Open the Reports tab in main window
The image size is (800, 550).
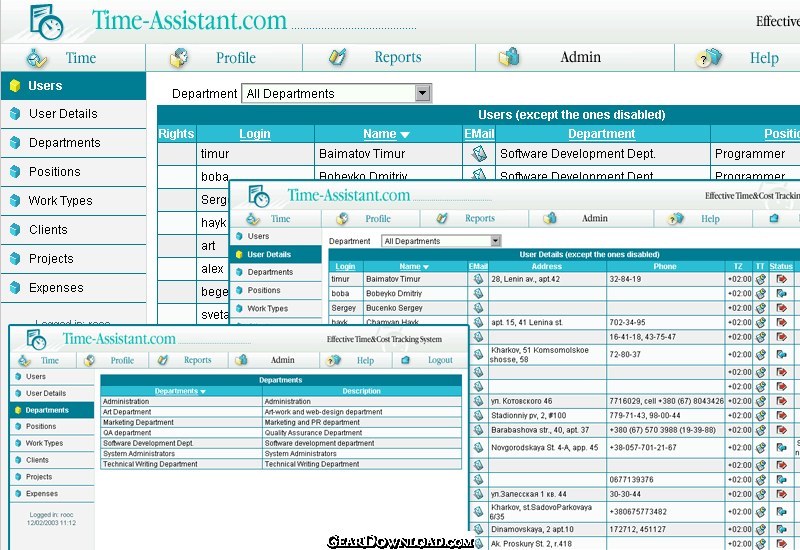(397, 57)
